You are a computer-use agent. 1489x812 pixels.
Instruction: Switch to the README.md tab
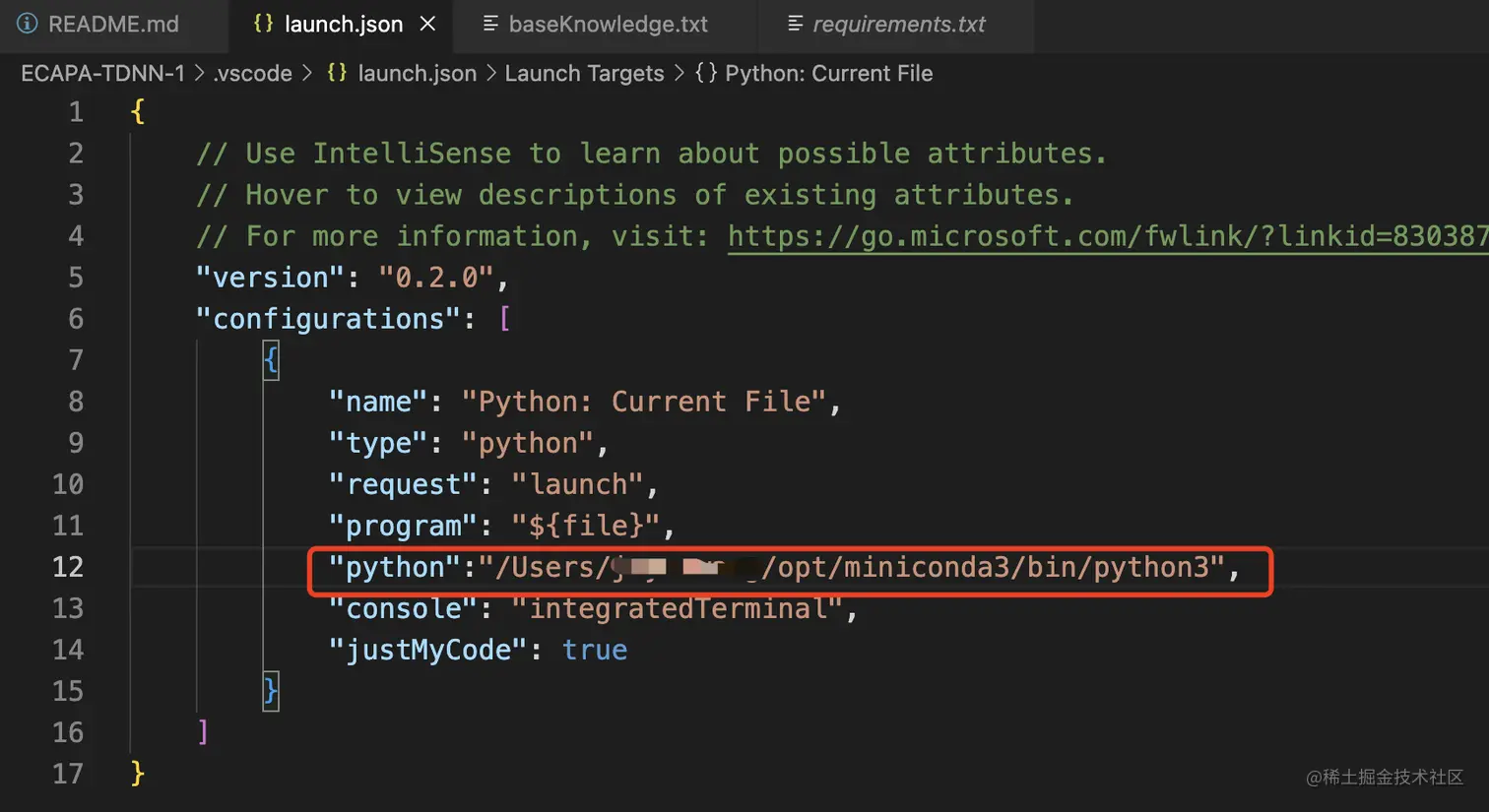pos(113,24)
